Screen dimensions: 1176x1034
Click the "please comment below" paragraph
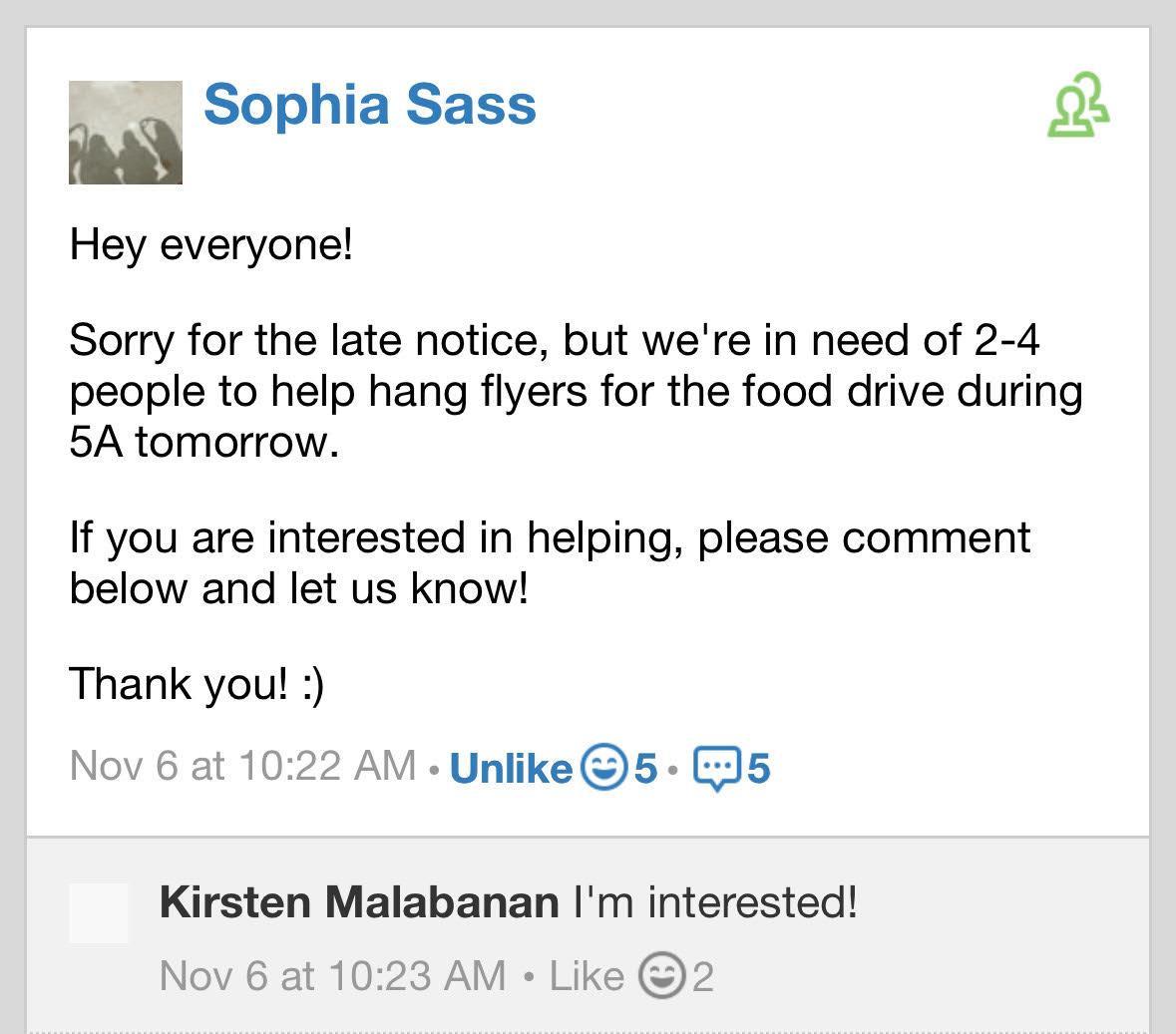coord(549,562)
